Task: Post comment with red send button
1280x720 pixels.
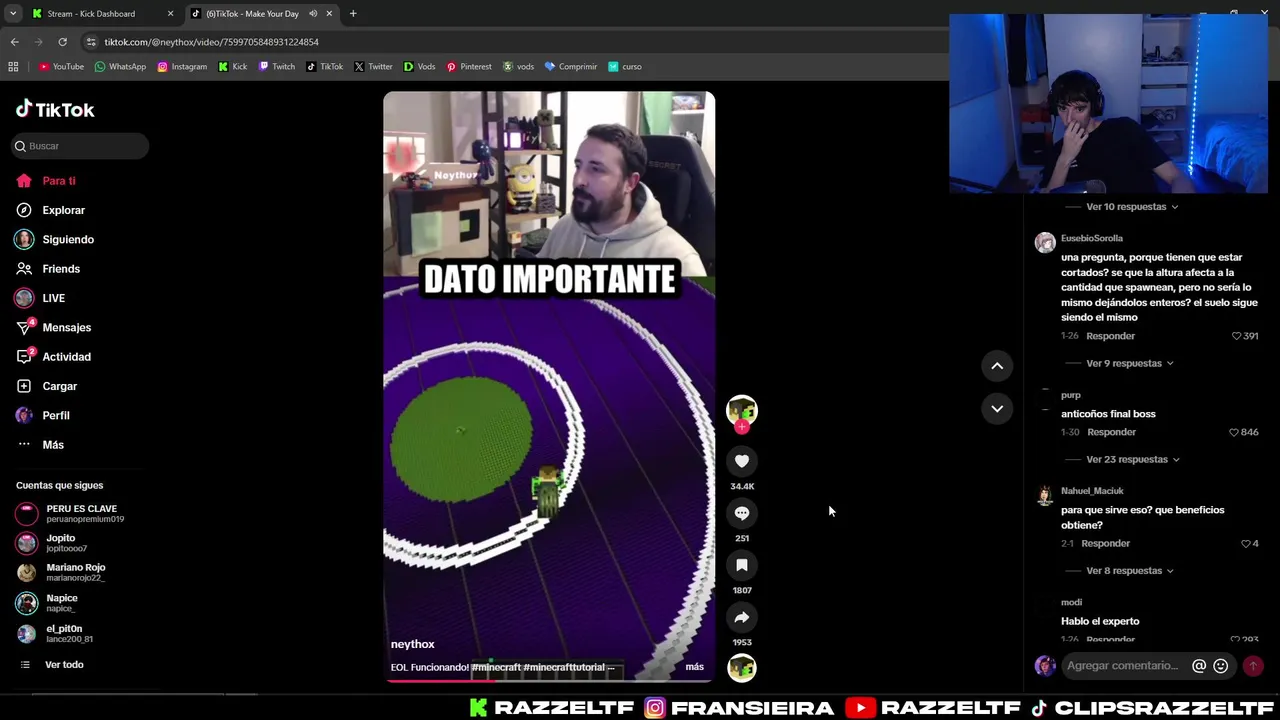Action: click(1253, 666)
